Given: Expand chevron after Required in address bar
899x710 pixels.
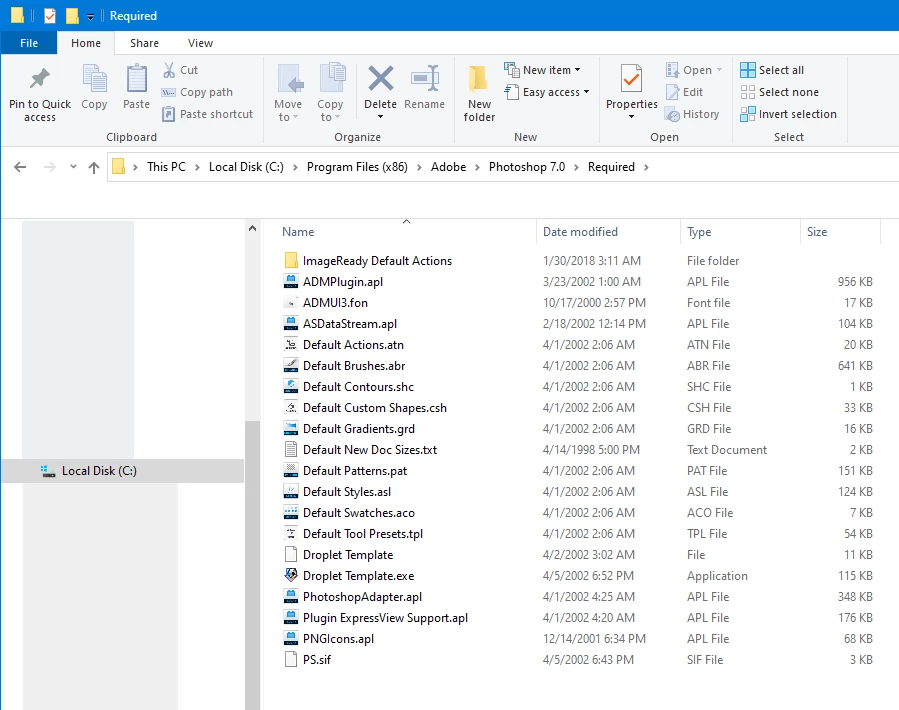Looking at the screenshot, I should coord(646,167).
